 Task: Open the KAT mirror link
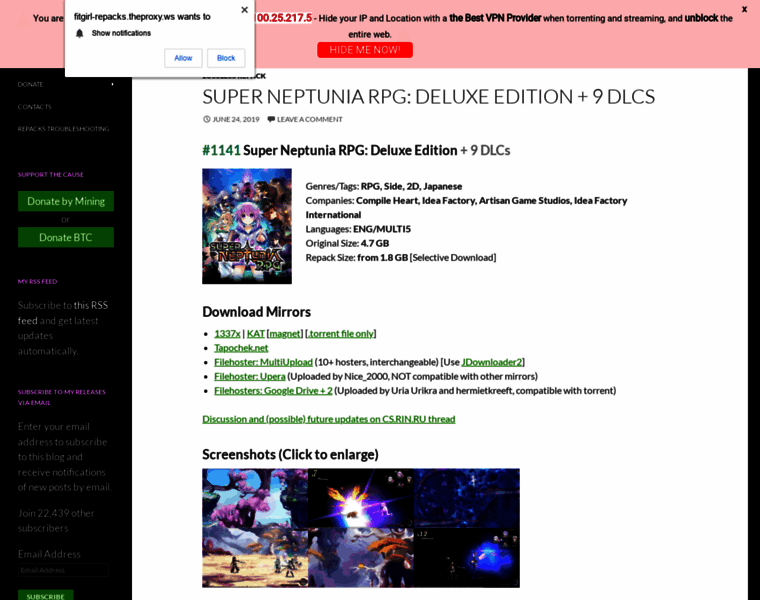click(x=255, y=333)
